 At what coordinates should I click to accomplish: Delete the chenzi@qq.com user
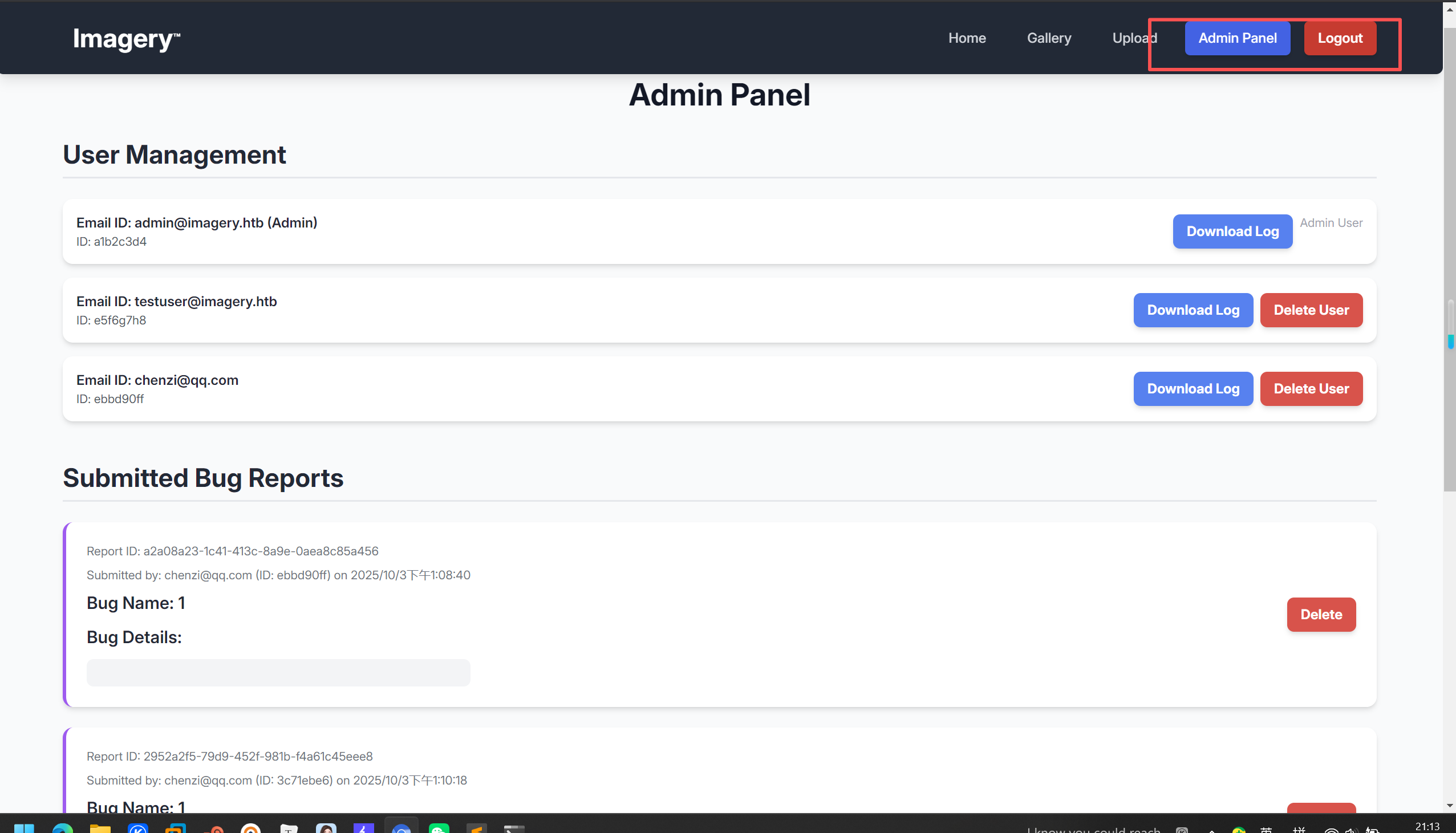[x=1311, y=388]
